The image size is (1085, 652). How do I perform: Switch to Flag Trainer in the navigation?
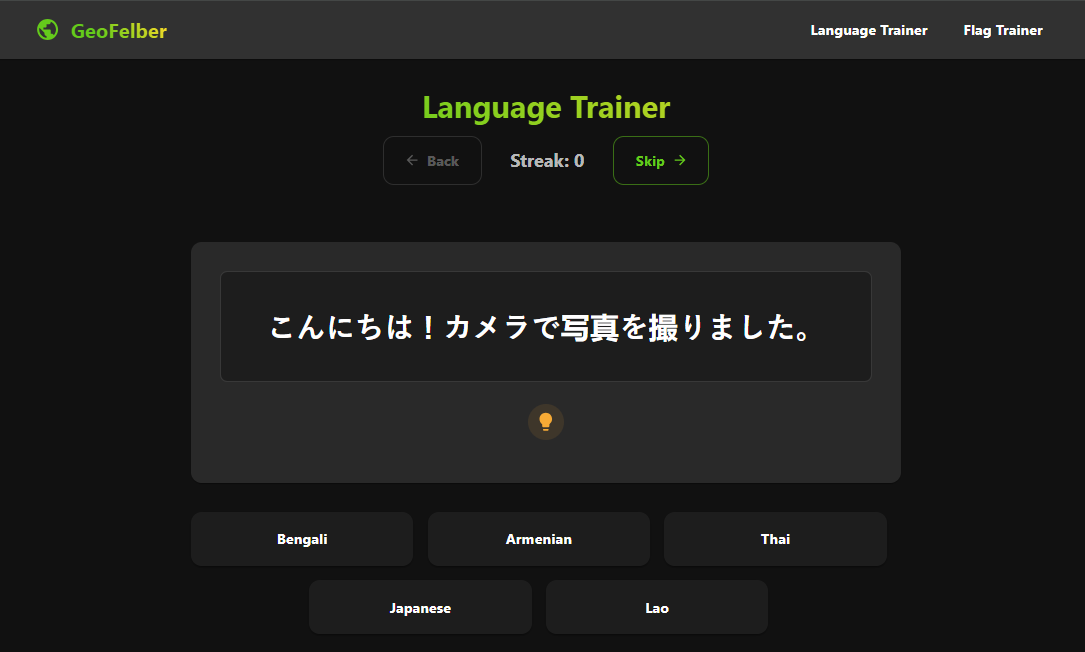(x=1002, y=30)
